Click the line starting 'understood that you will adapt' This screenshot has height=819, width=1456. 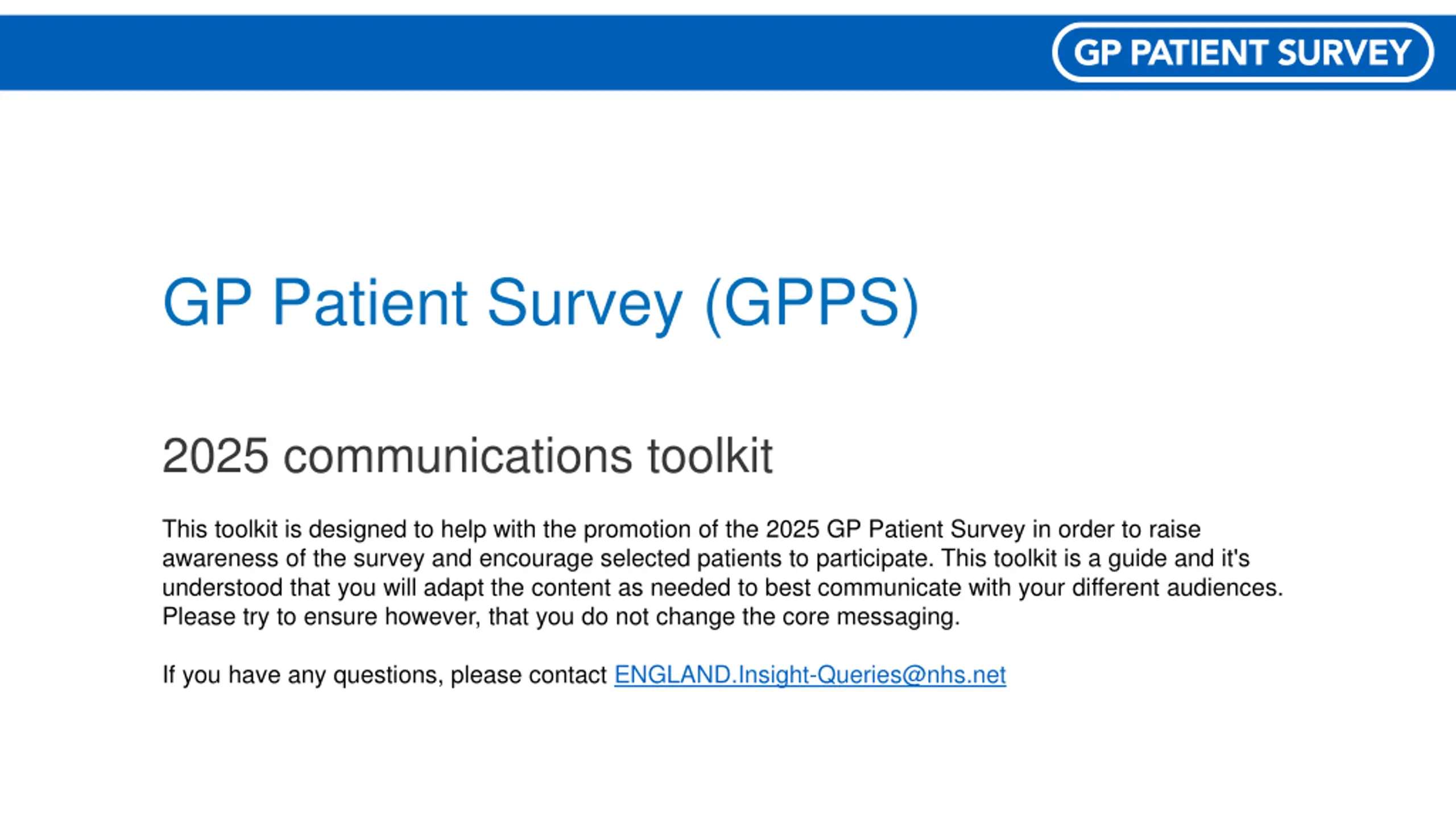[x=723, y=588]
